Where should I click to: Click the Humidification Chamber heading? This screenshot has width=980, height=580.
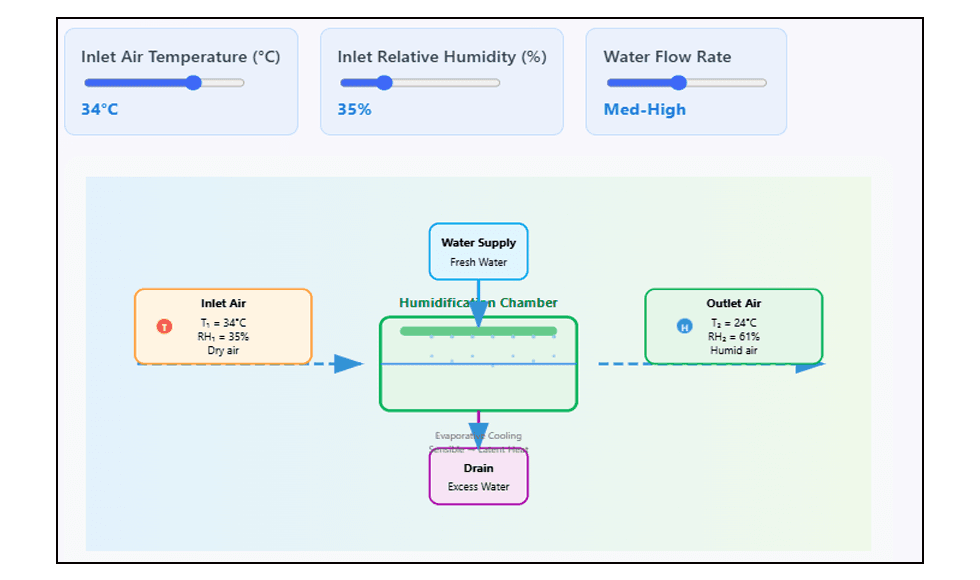pyautogui.click(x=478, y=303)
